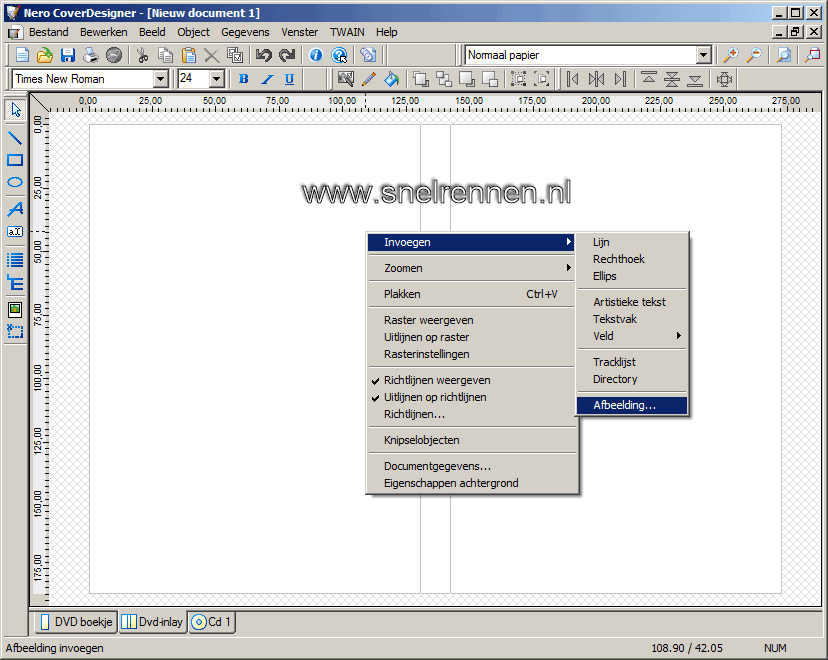Open the Bewerken menu

(104, 32)
